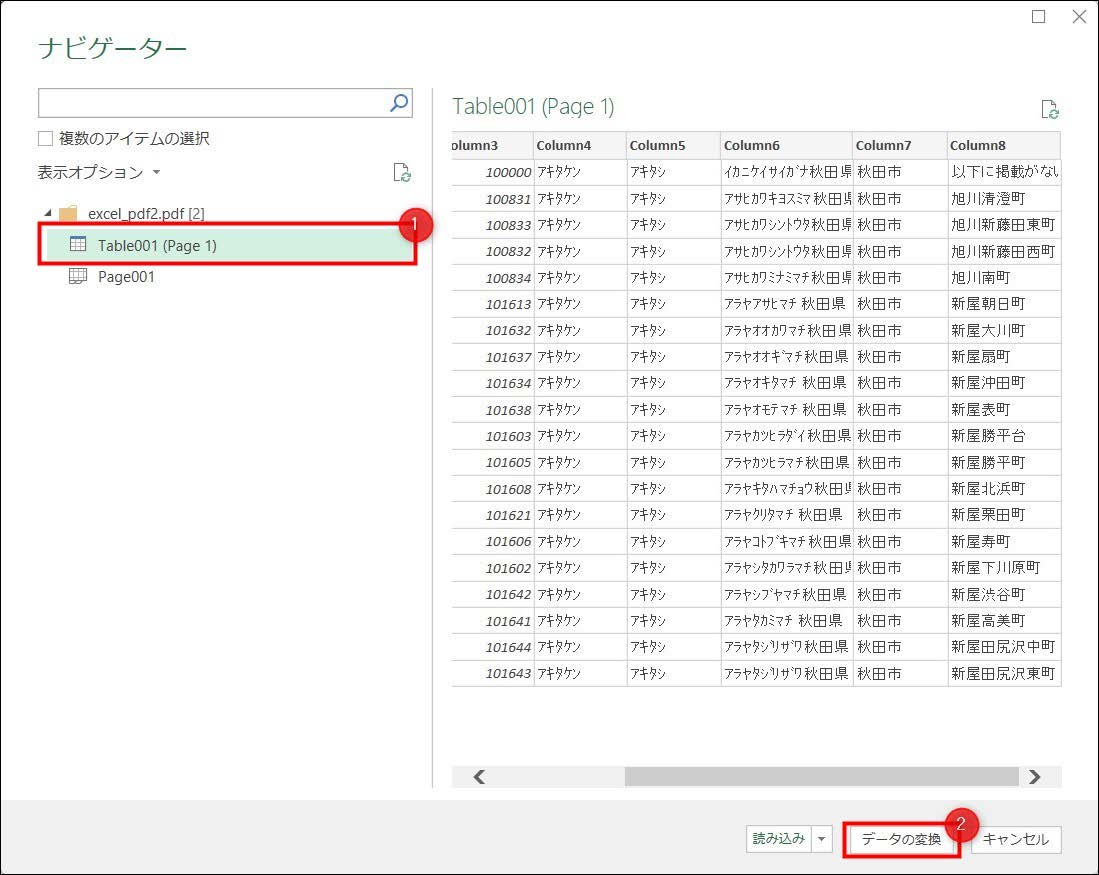1099x875 pixels.
Task: Click the excel_pdf2.pdf folder icon
Action: tap(68, 214)
